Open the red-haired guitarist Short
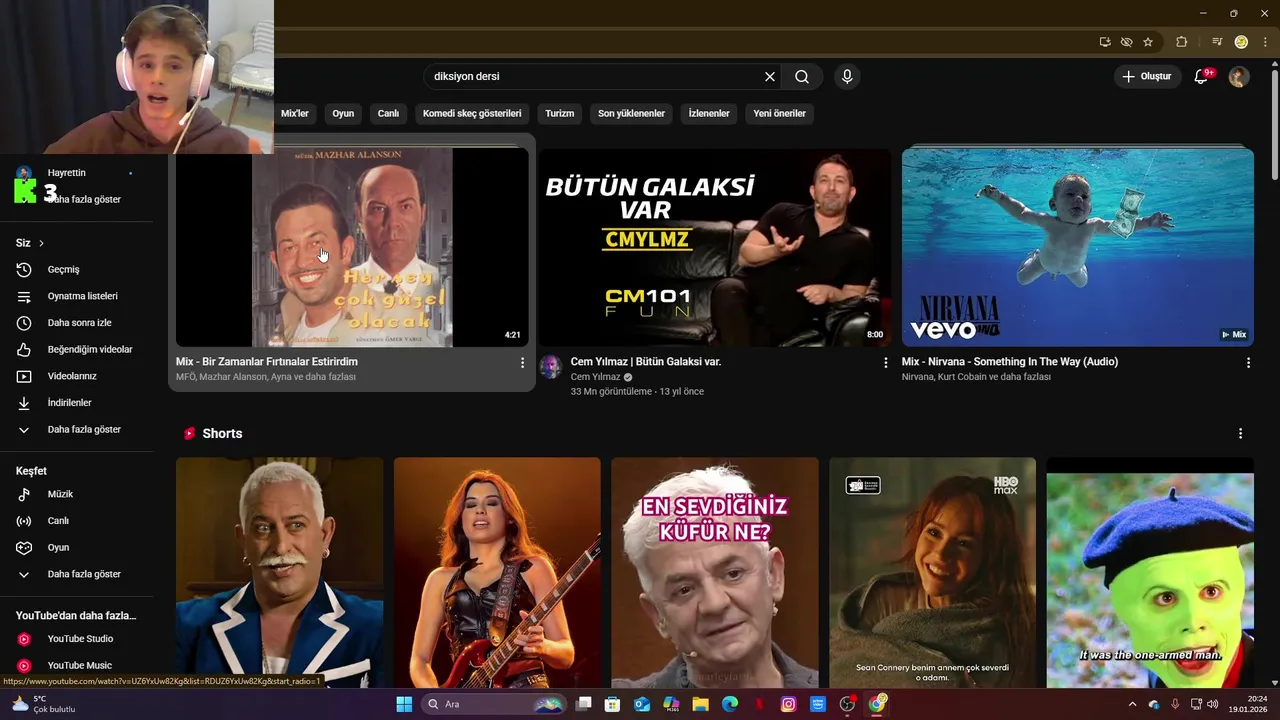1280x720 pixels. tap(497, 573)
